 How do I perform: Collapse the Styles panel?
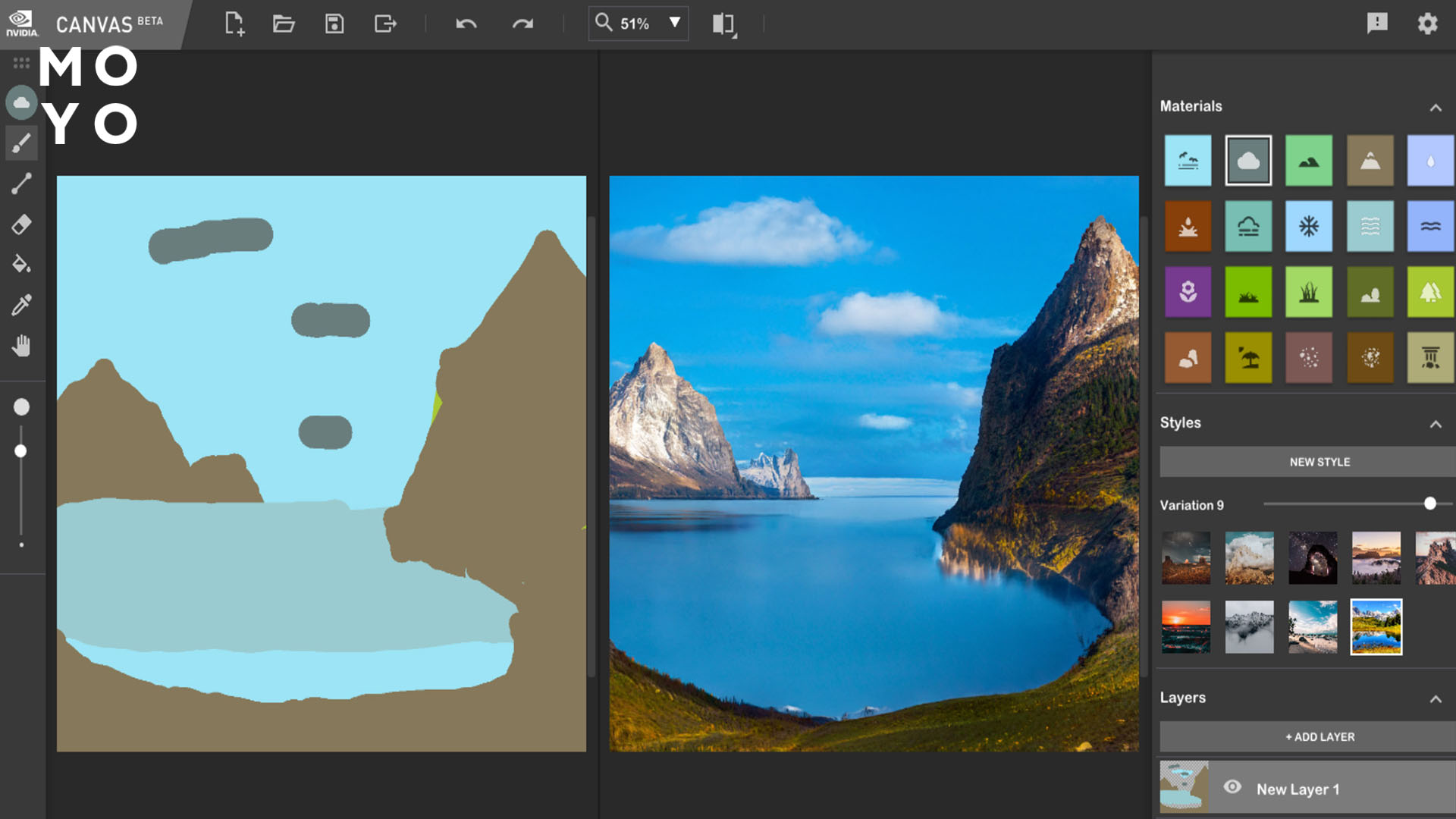tap(1436, 422)
